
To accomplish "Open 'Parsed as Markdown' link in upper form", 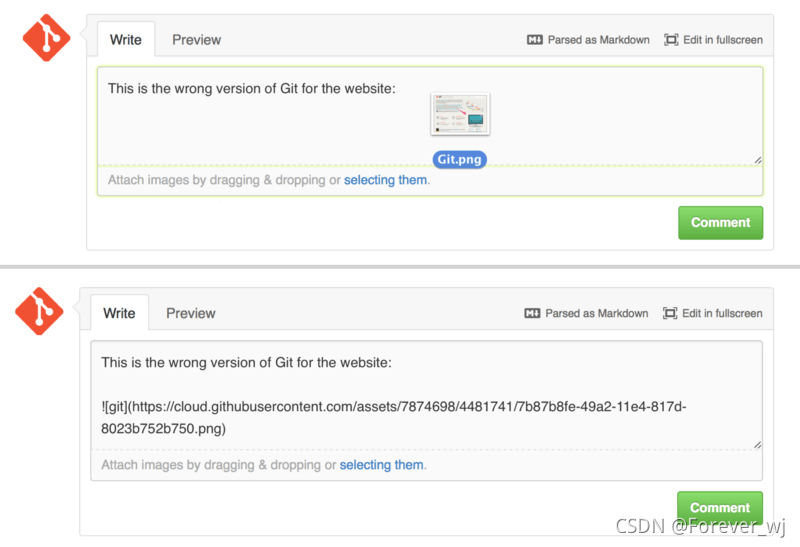I will point(598,40).
